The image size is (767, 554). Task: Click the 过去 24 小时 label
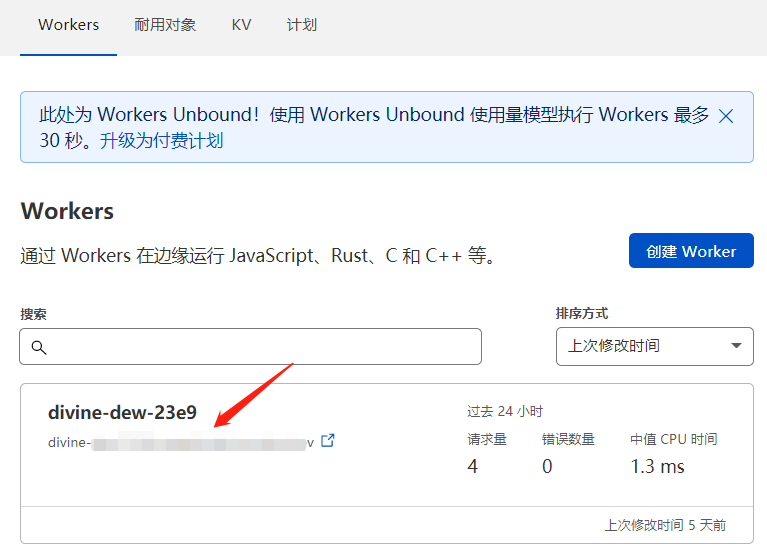[505, 411]
